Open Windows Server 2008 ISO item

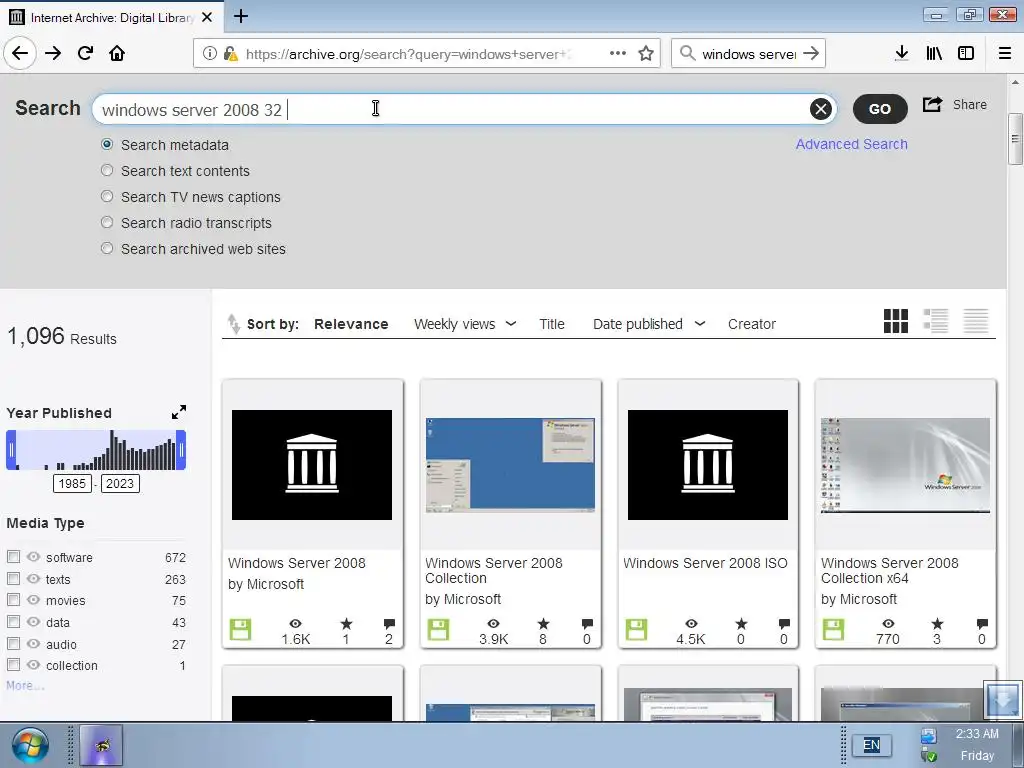coord(705,563)
